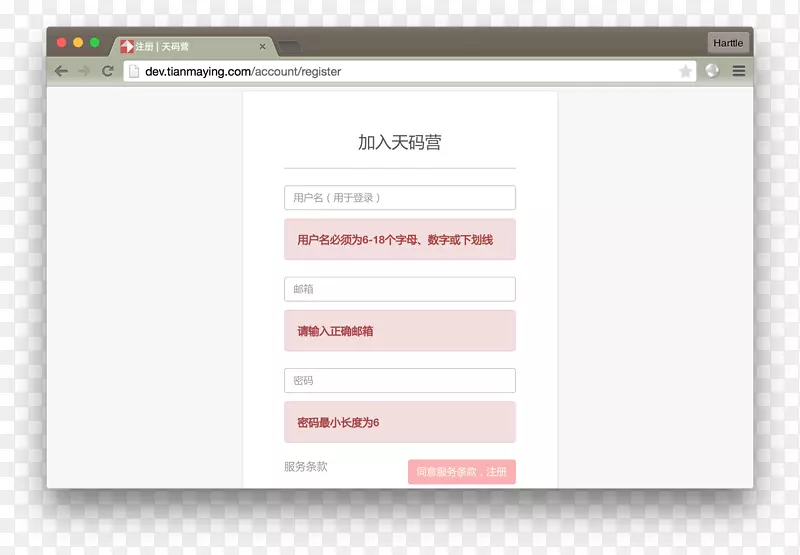
Task: Open the Harttle profile button
Action: click(728, 43)
